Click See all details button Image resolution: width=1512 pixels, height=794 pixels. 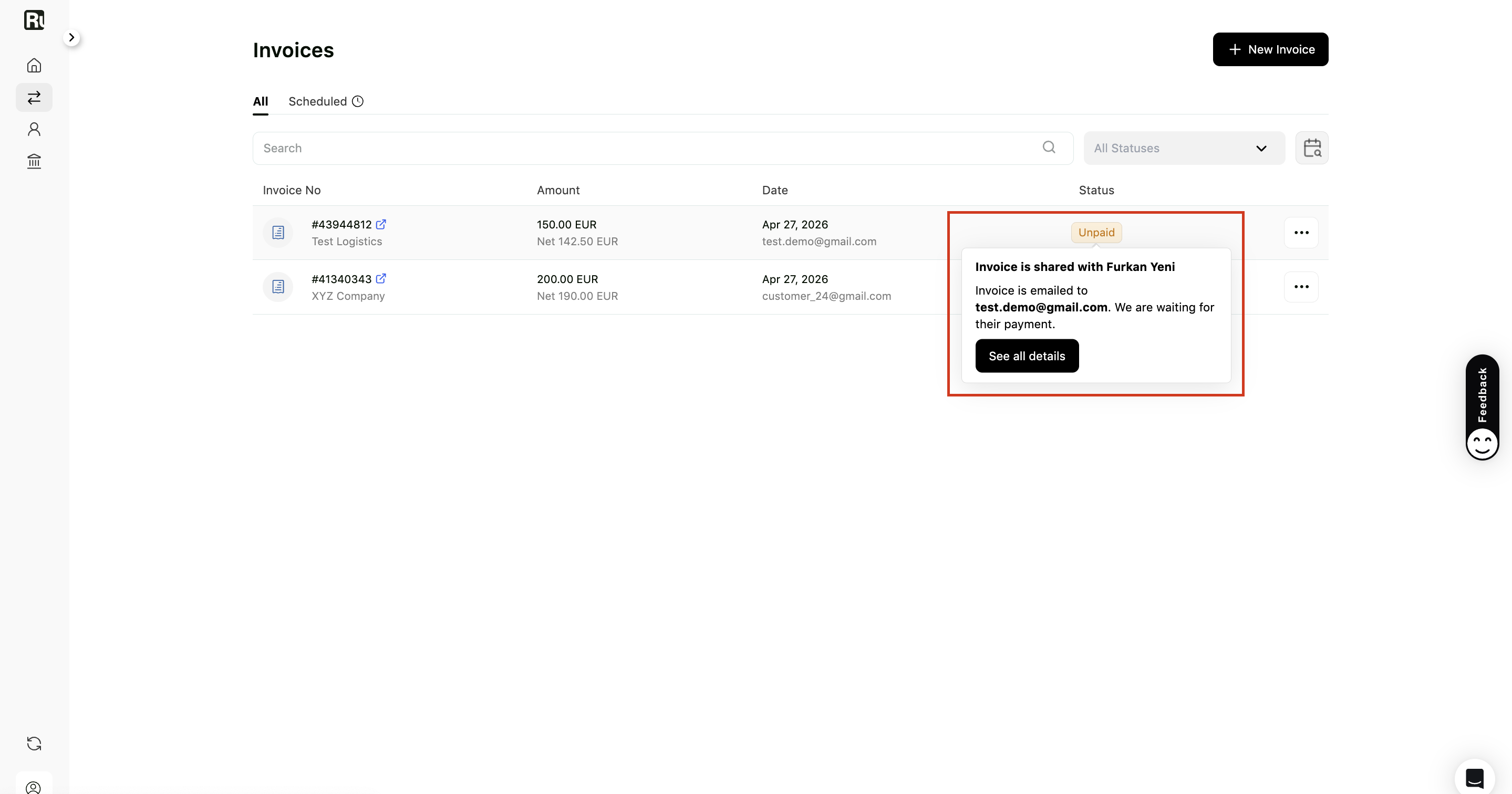click(1027, 356)
